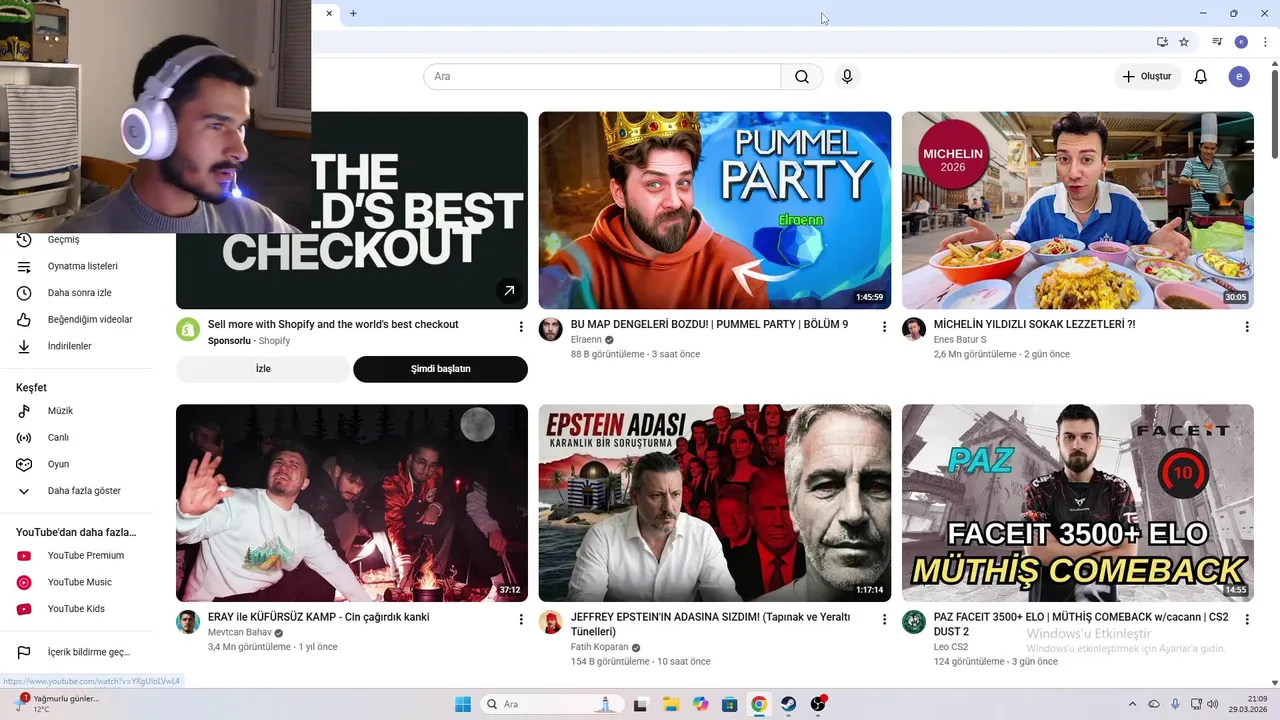Click the Shopify channel avatar
This screenshot has width=1280, height=720.
coord(188,330)
